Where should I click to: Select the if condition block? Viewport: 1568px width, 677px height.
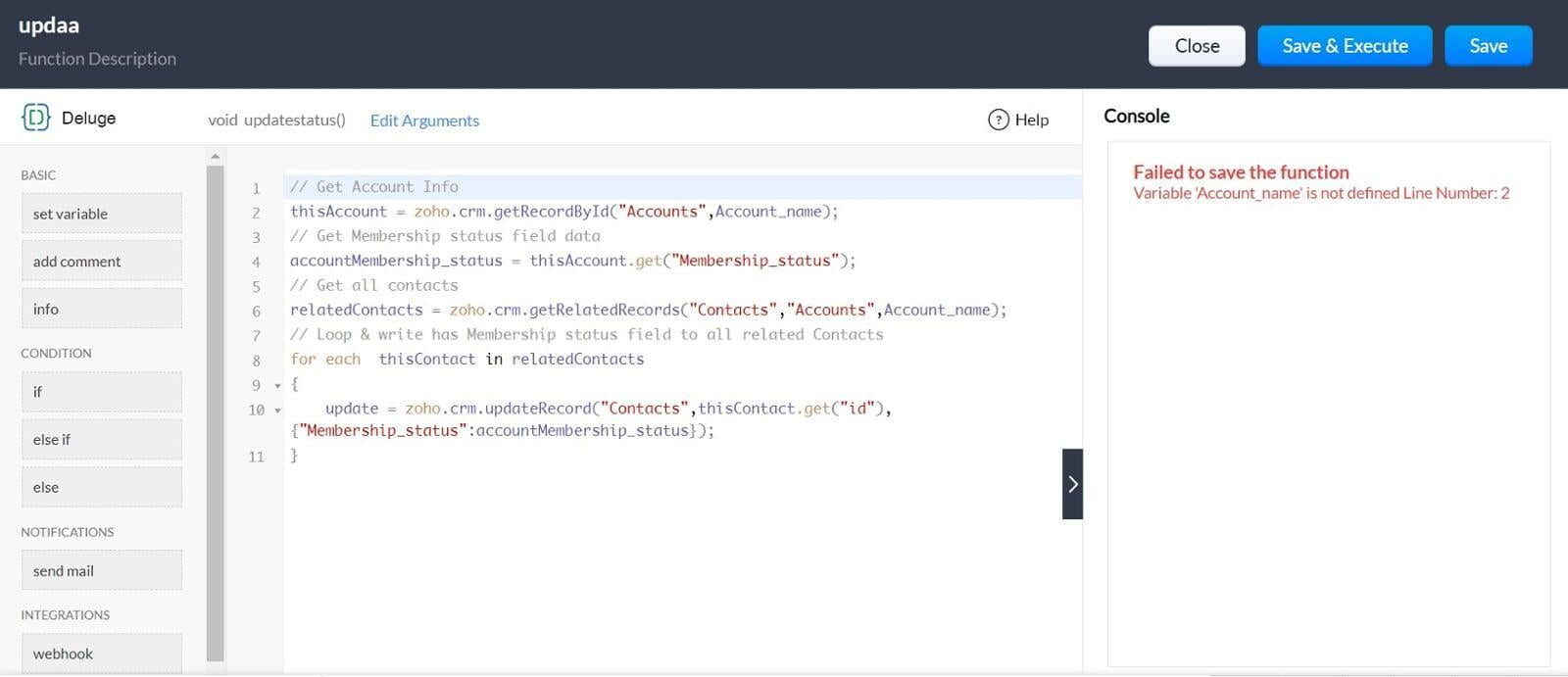tap(102, 392)
